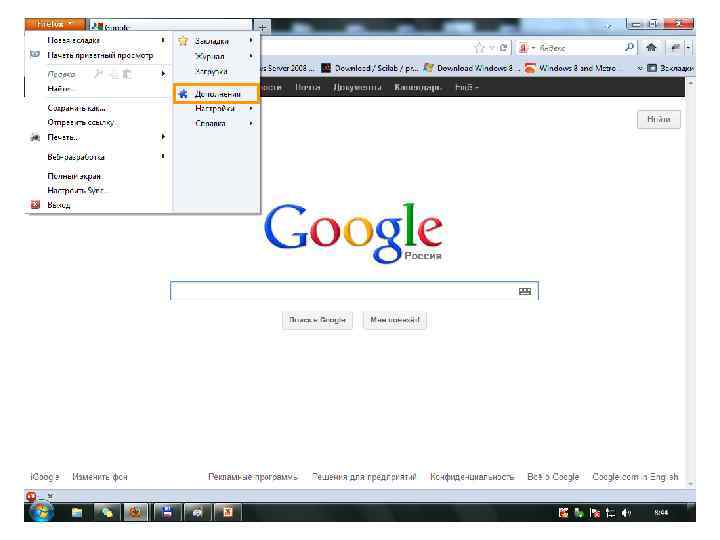Open the floppy disk taskbar app

point(167,512)
